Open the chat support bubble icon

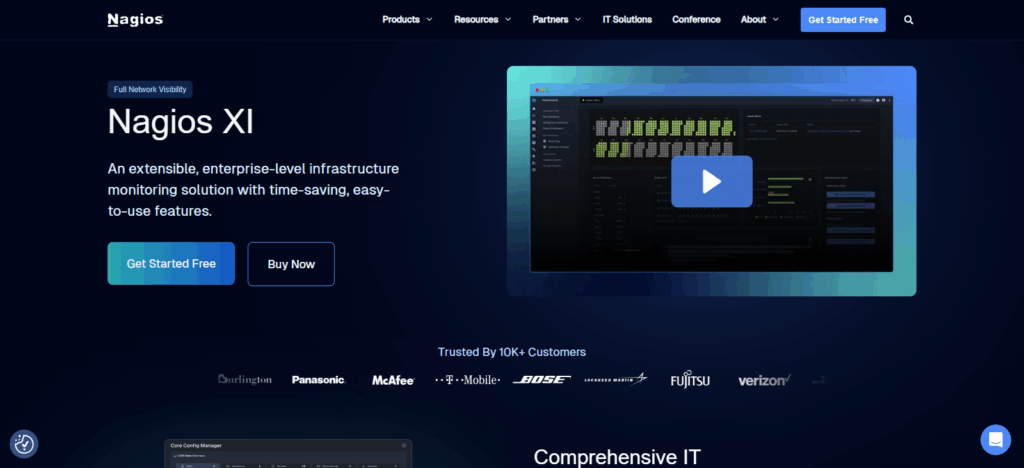coord(995,439)
